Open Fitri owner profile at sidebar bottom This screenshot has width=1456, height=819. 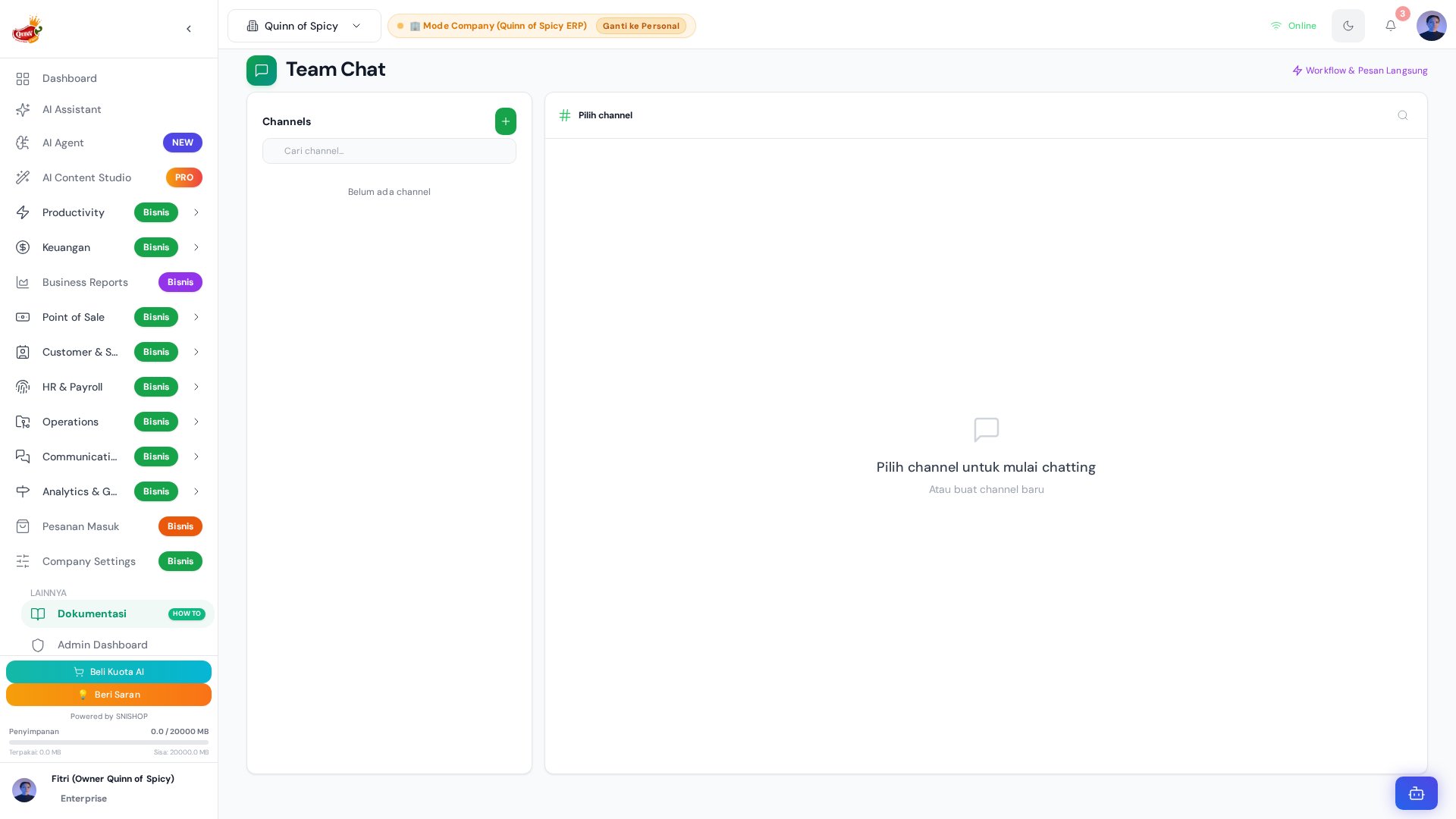[x=108, y=789]
